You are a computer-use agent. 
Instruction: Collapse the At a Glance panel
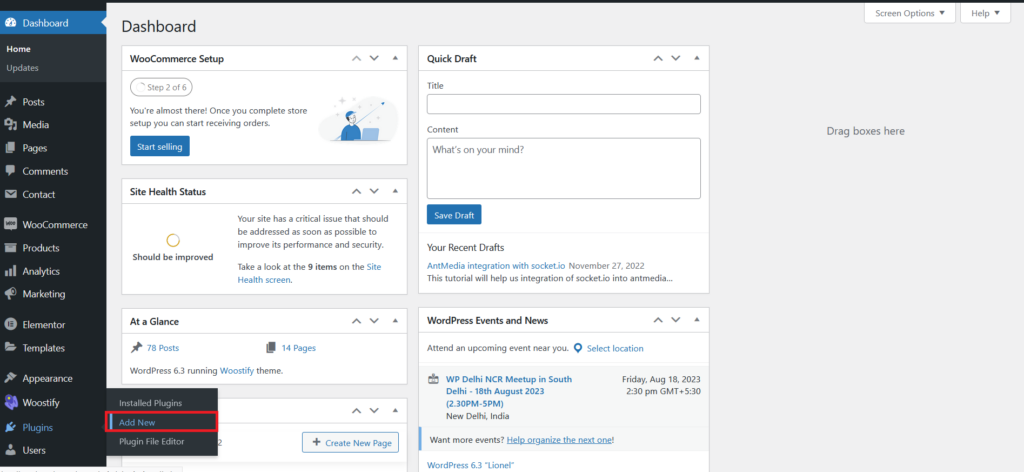click(394, 321)
